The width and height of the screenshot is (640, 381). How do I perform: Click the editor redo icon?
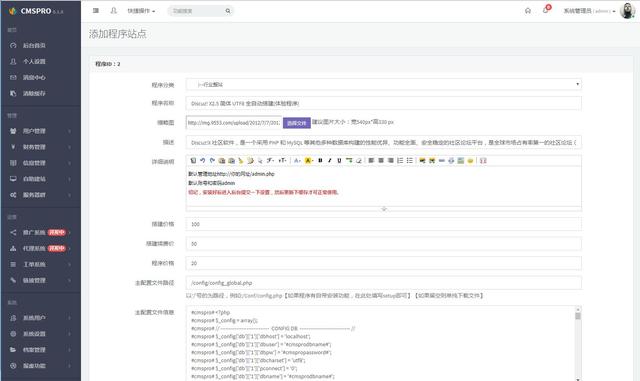pyautogui.click(x=212, y=160)
